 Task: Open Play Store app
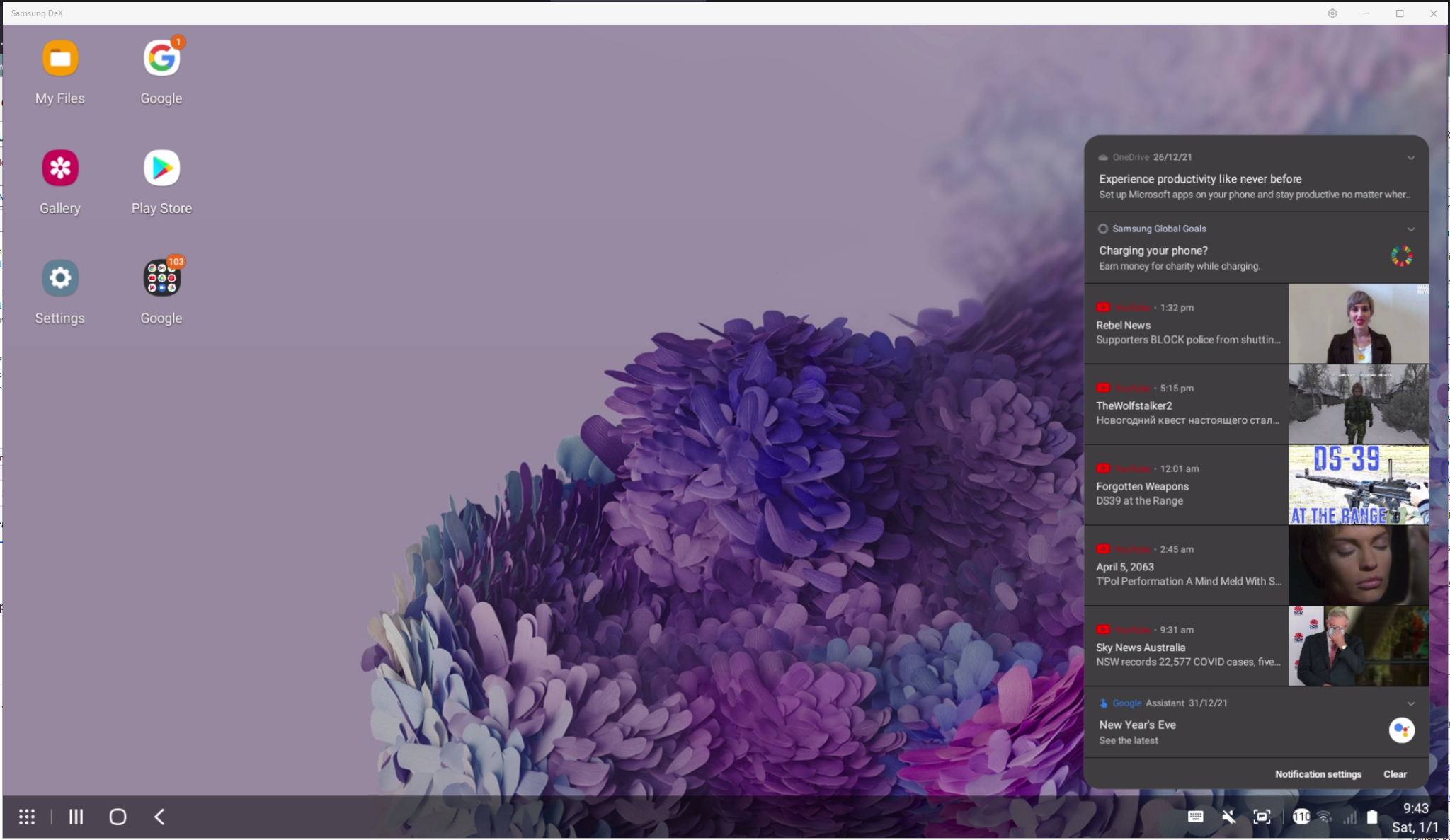coord(161,167)
